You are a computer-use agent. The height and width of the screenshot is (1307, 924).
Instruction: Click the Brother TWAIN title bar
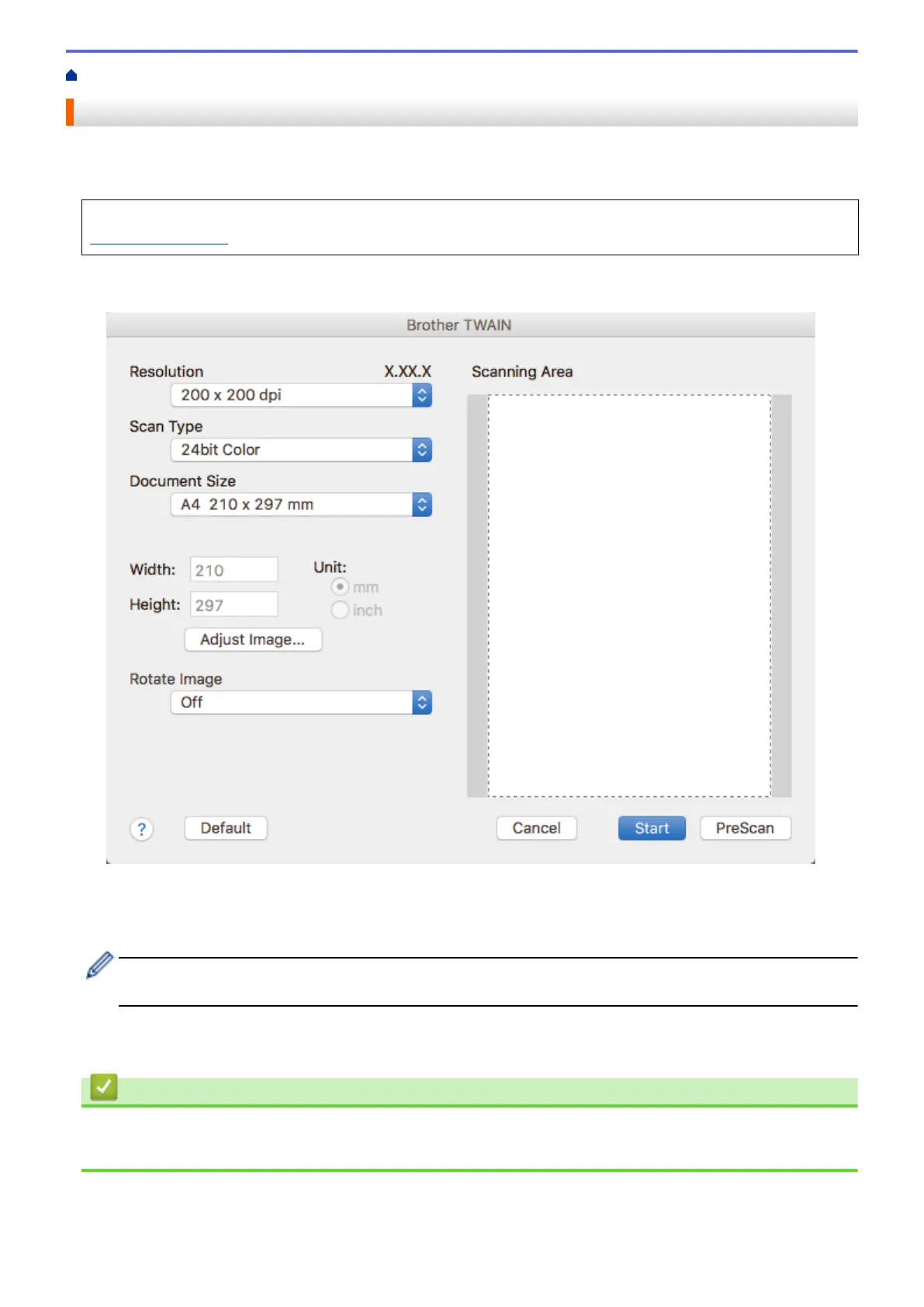click(x=460, y=325)
